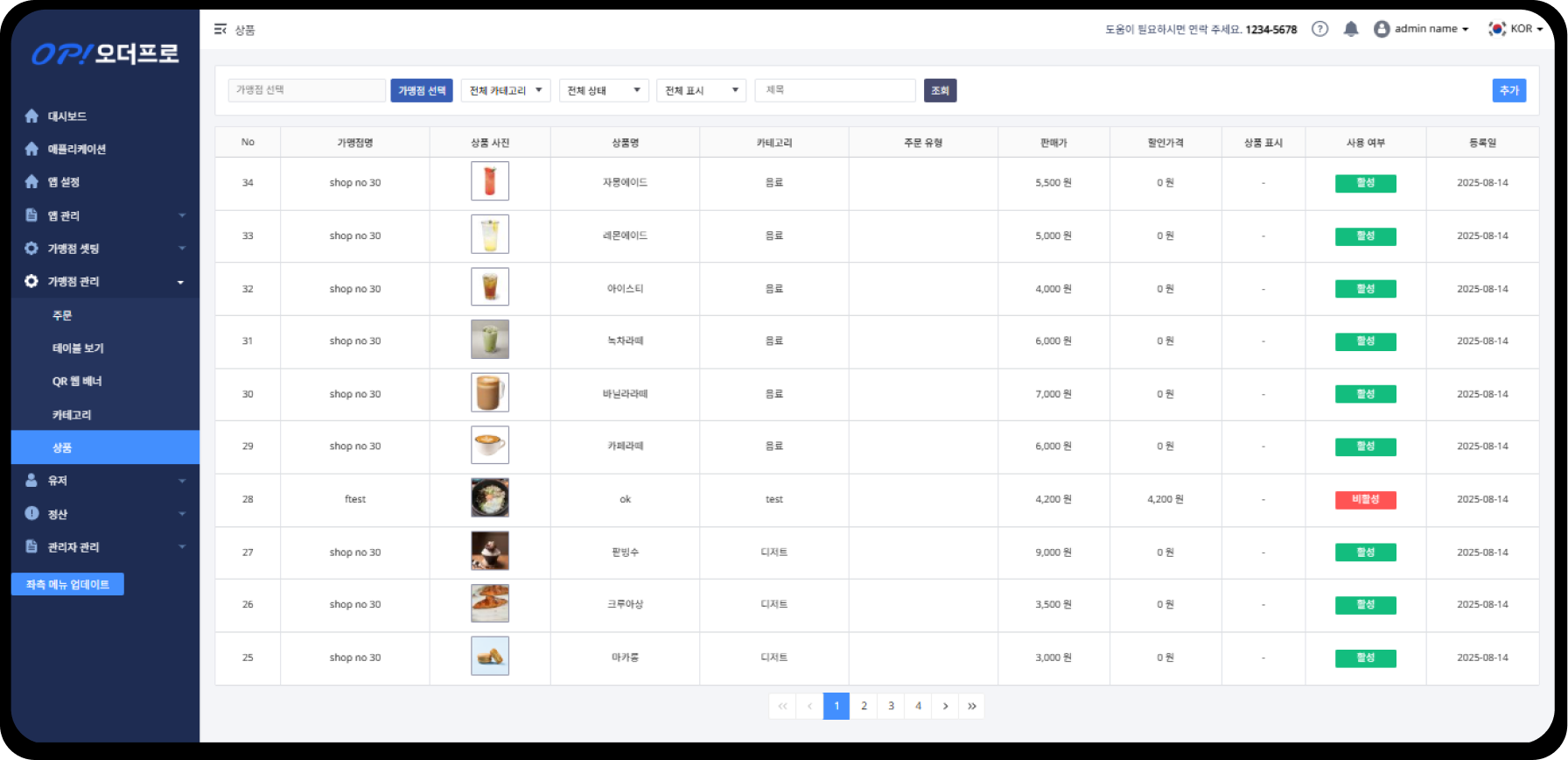Focus the 가맹점 선택 input field
The image size is (1568, 760).
point(307,90)
